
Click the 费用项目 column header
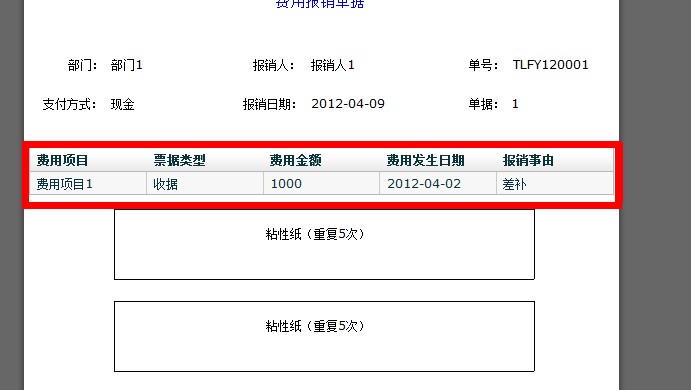click(x=88, y=160)
